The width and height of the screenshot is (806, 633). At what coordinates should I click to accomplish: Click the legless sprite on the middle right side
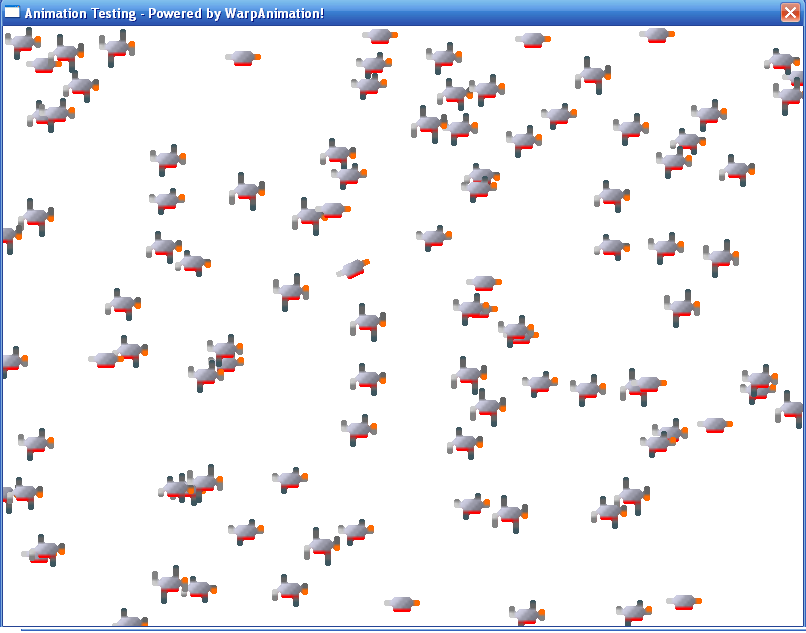tap(714, 424)
